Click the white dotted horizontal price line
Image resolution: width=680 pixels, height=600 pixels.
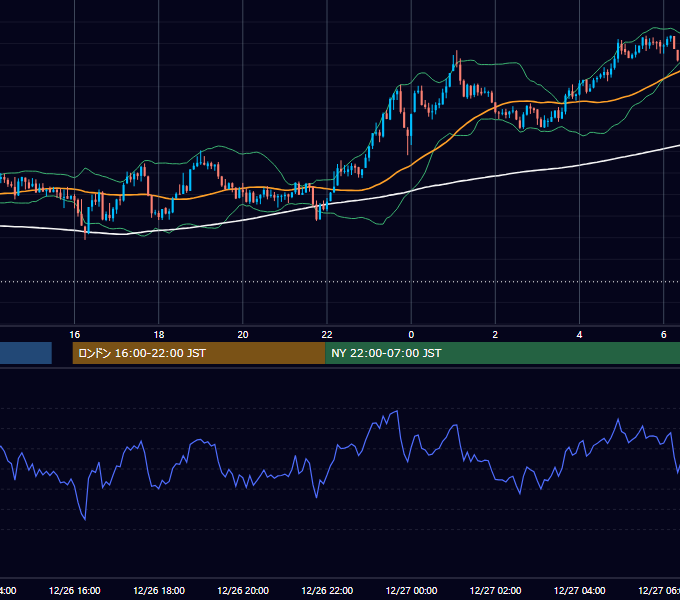click(x=340, y=281)
